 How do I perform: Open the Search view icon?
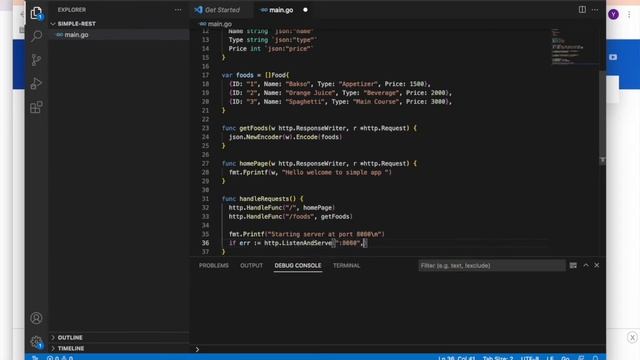click(x=36, y=36)
